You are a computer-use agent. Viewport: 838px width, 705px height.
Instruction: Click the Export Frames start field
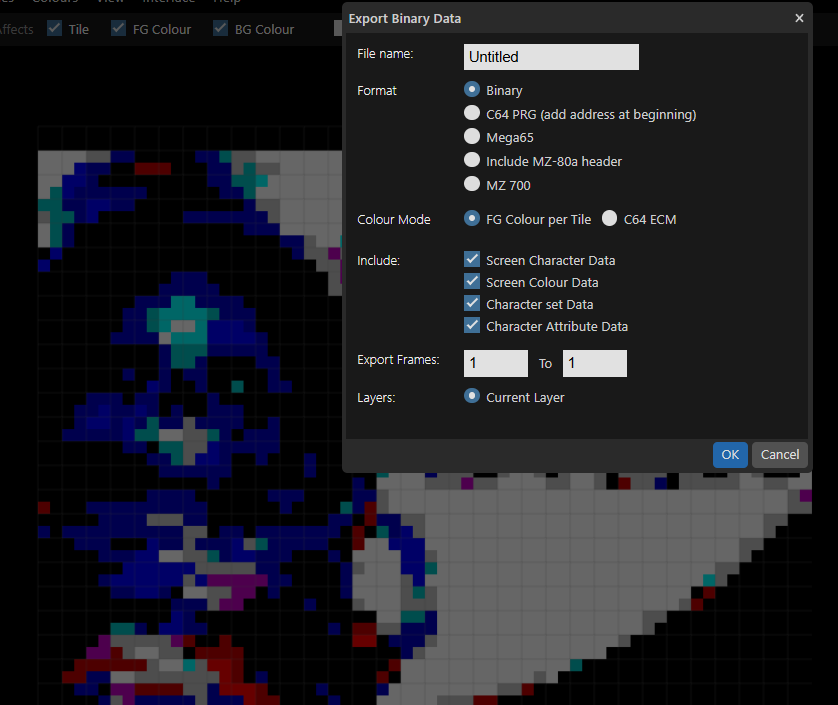coord(496,363)
